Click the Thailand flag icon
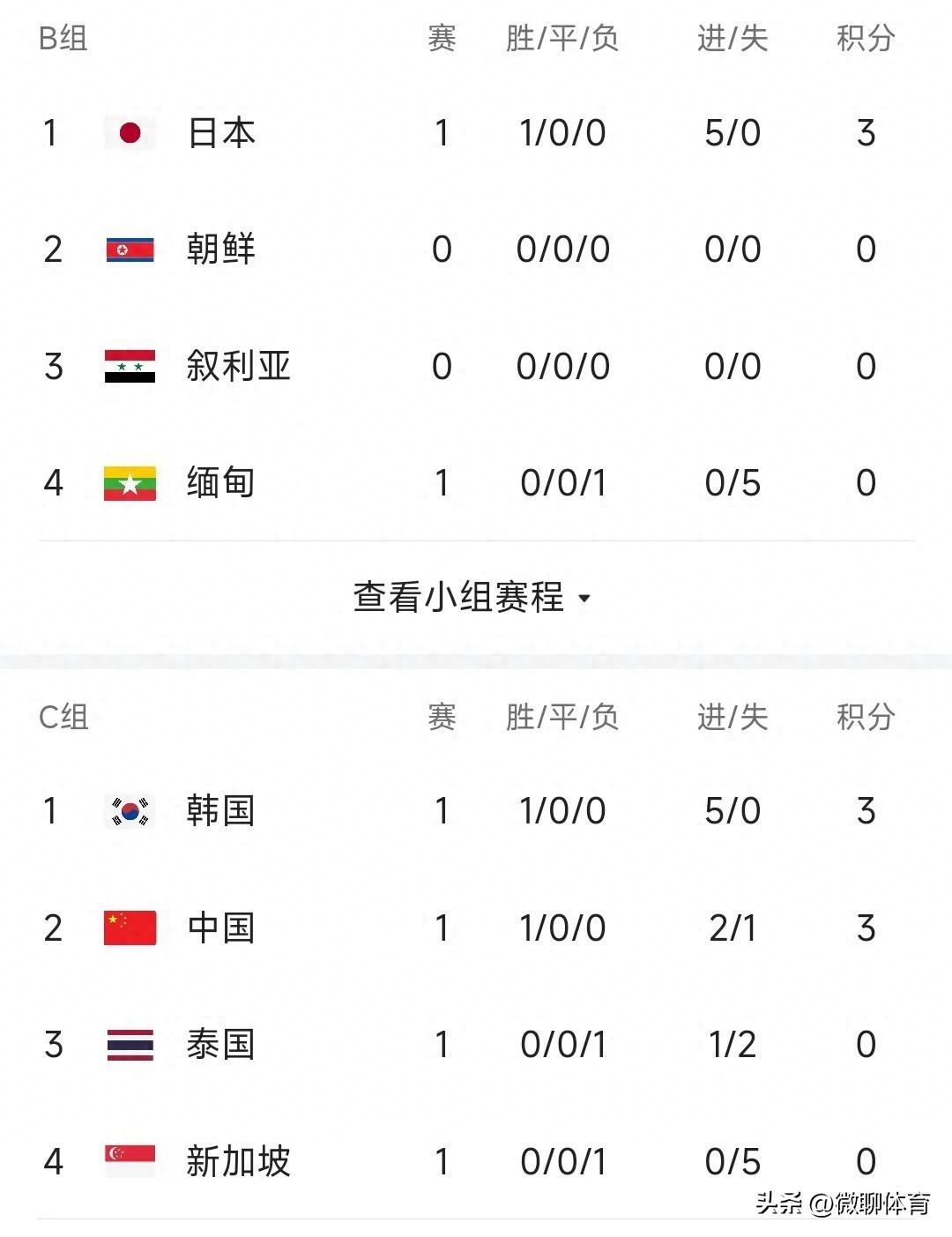952x1237 pixels. tap(130, 1045)
